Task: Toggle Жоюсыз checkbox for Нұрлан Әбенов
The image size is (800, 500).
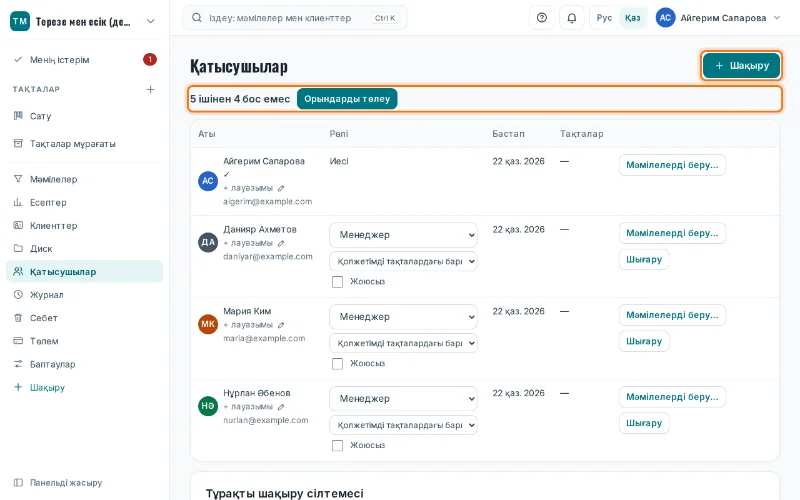Action: point(337,445)
